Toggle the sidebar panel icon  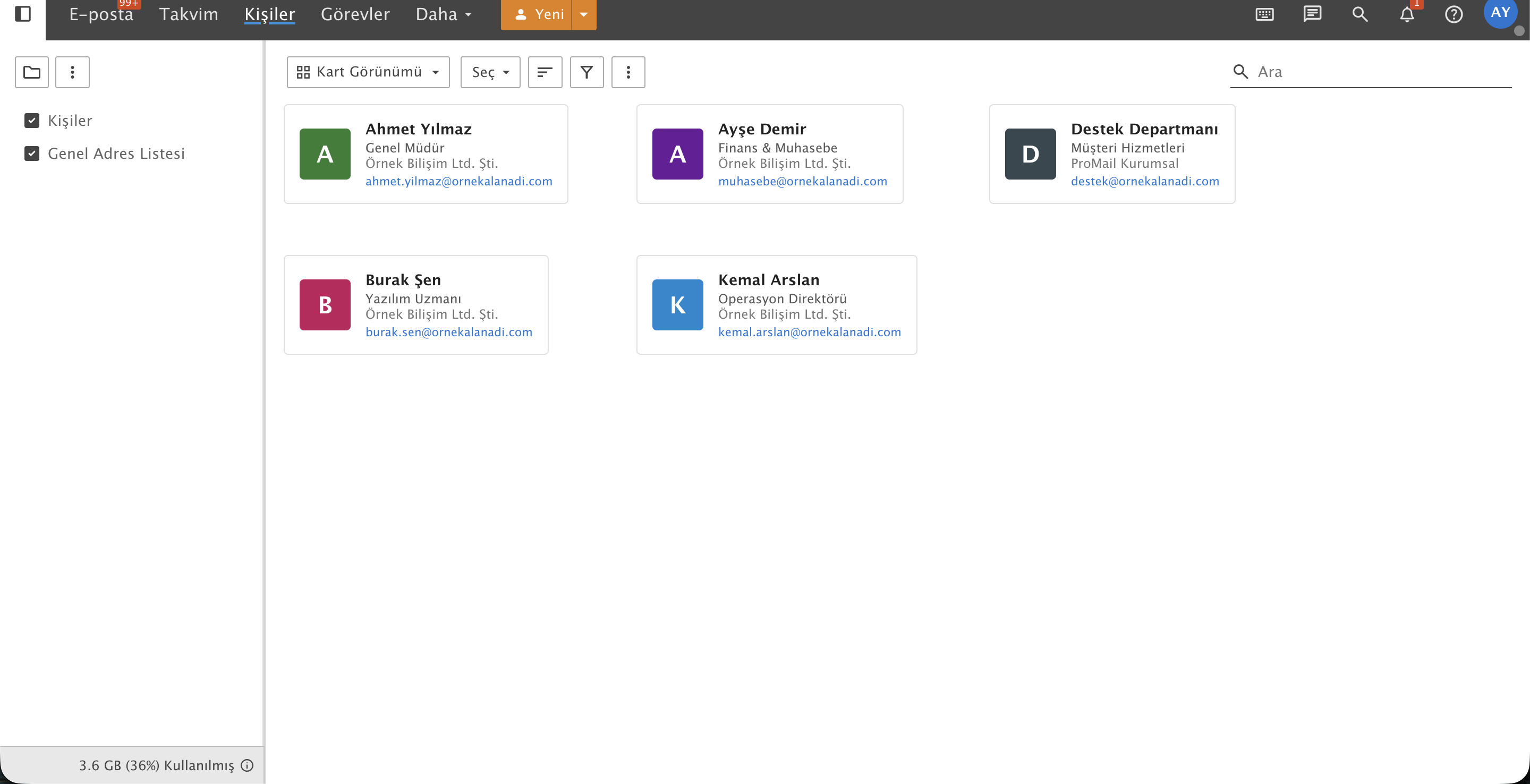click(22, 14)
